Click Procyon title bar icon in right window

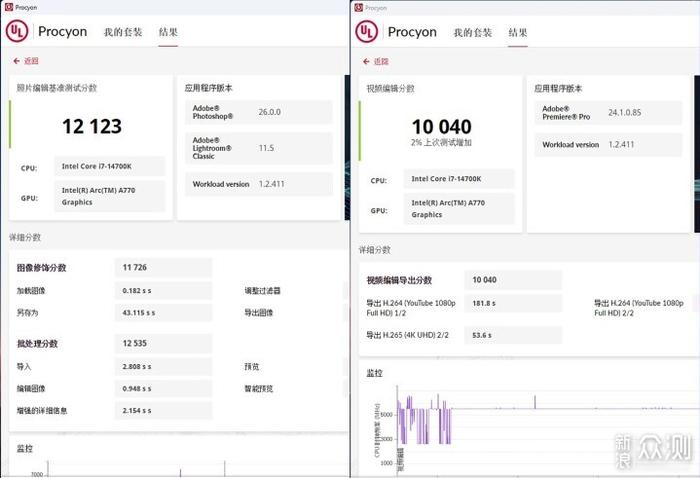pos(358,8)
